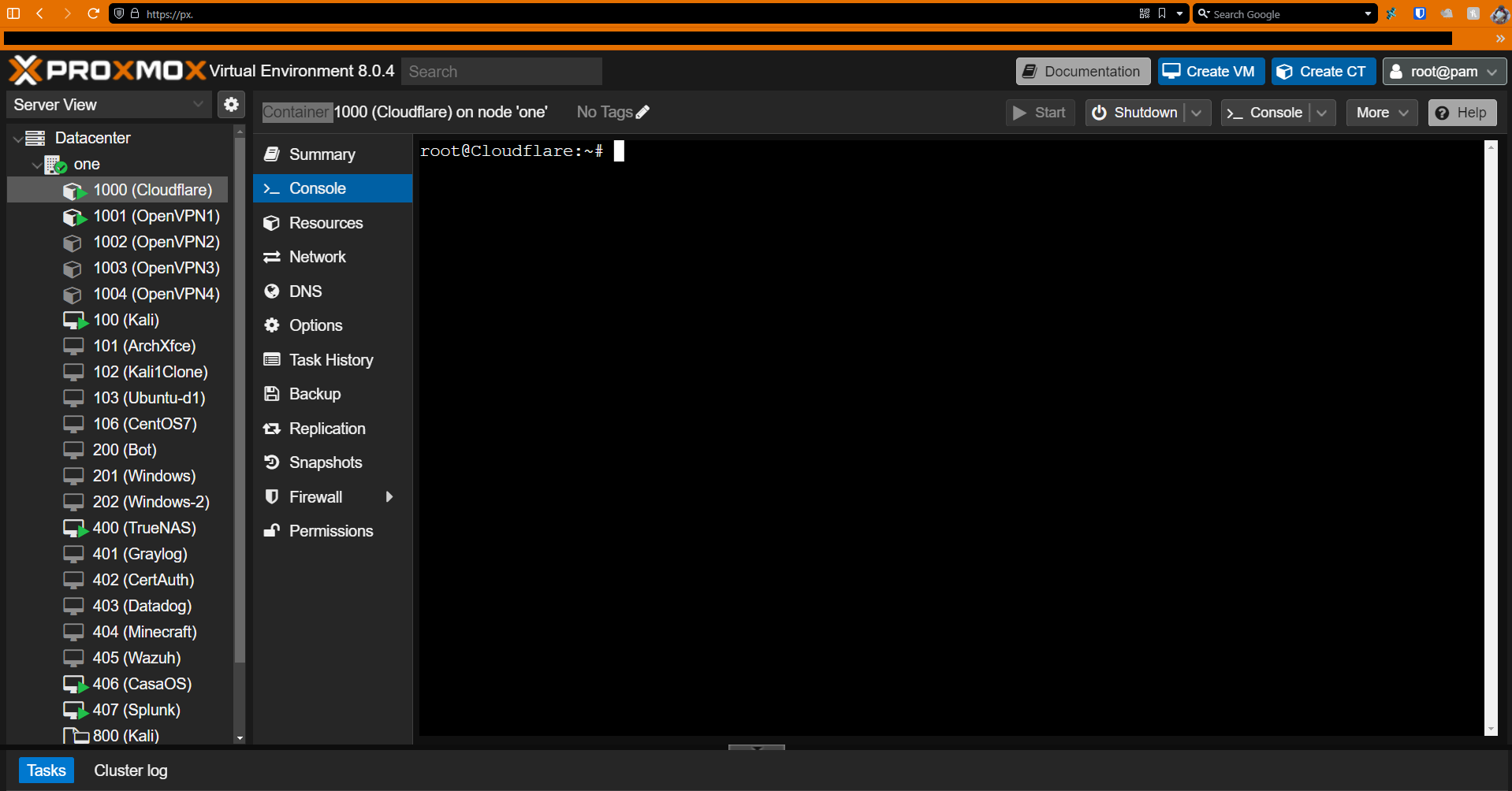Viewport: 1512px width, 791px height.
Task: Switch to the Tasks tab
Action: (x=47, y=771)
